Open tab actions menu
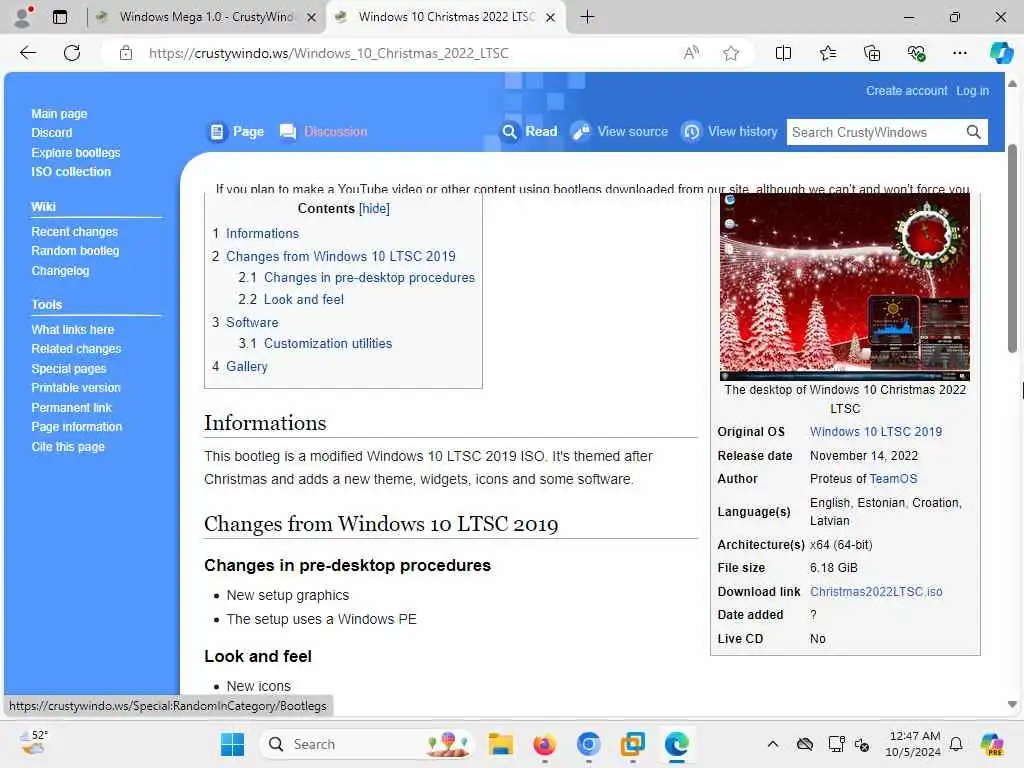1024x768 pixels. point(59,17)
